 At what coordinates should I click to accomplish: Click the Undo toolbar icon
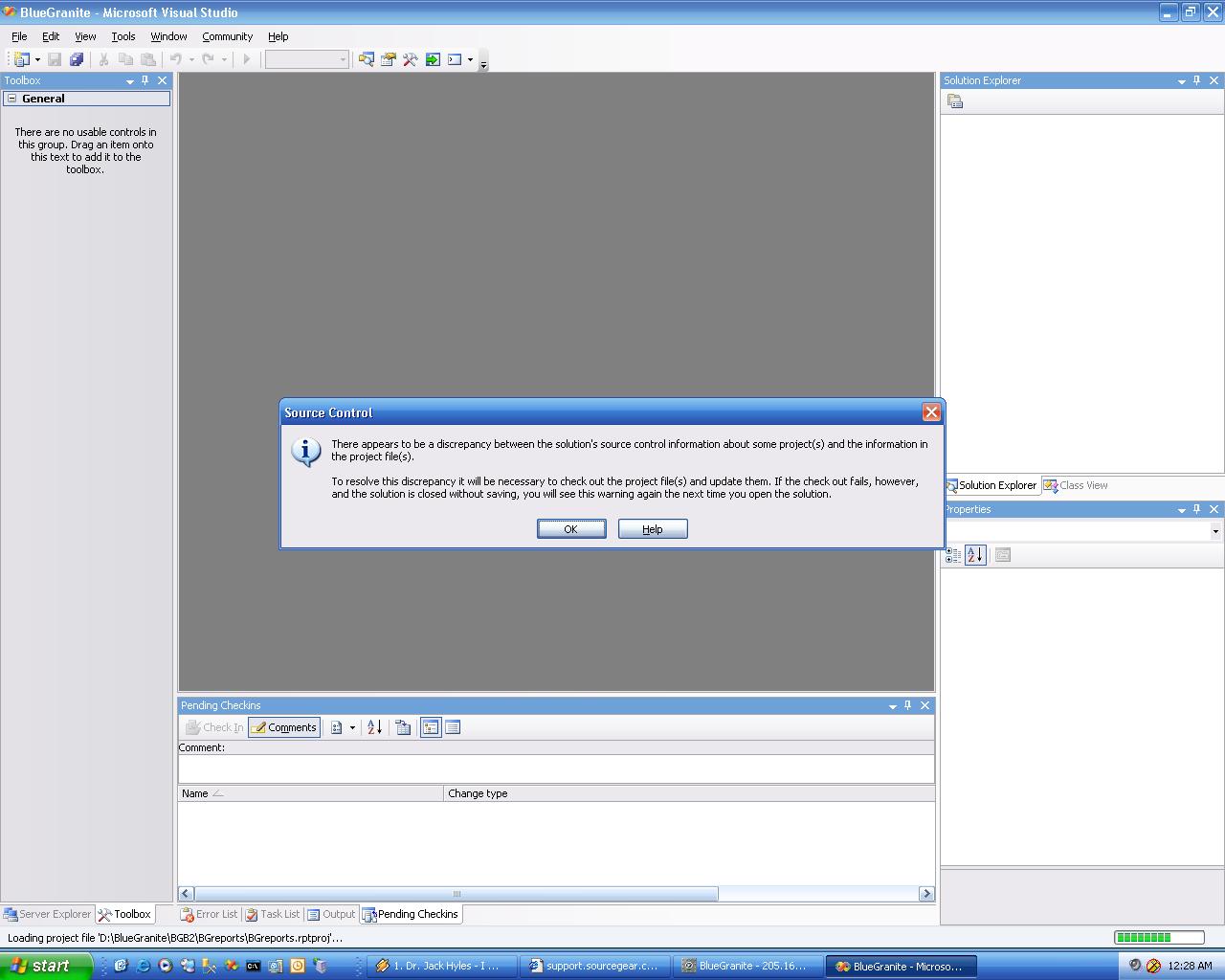point(176,59)
